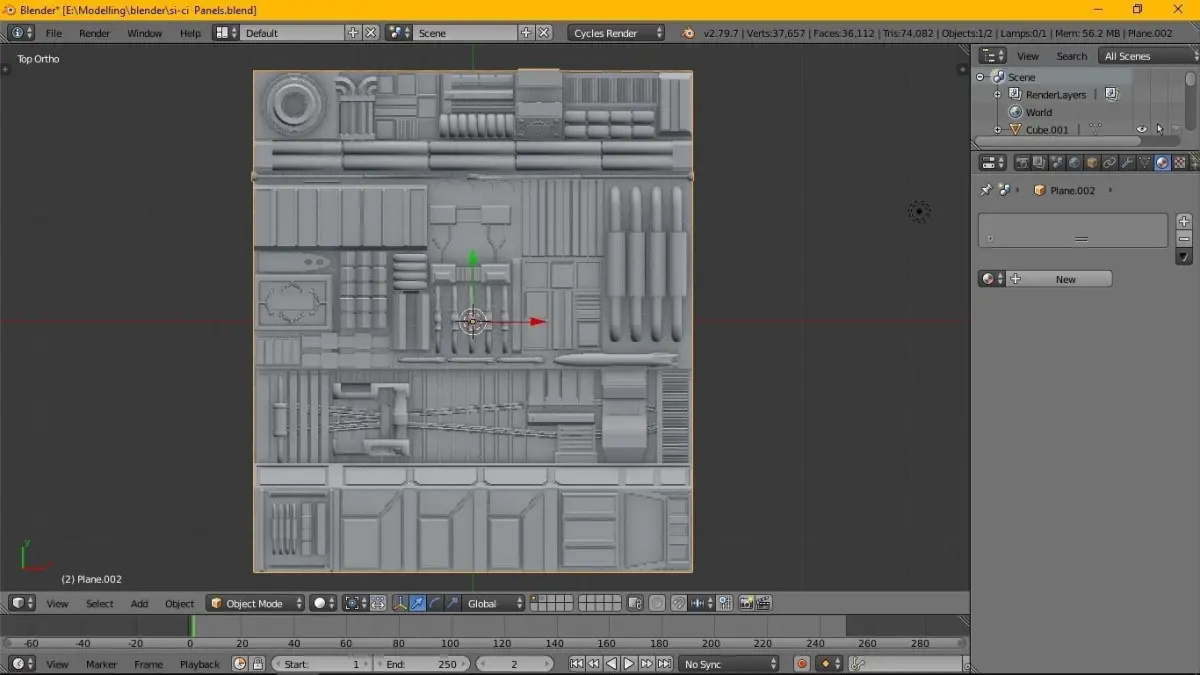The width and height of the screenshot is (1200, 675).
Task: Toggle snap during transform magnet
Action: [679, 603]
